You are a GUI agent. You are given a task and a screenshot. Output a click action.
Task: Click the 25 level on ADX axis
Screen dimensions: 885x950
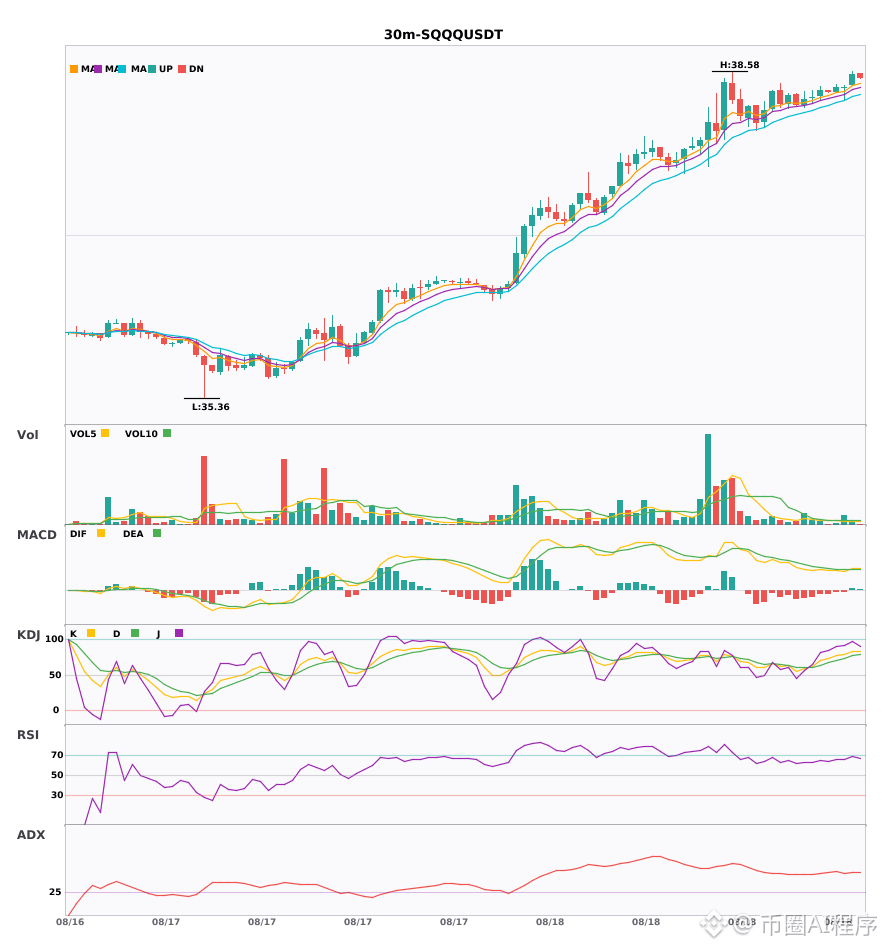[55, 892]
